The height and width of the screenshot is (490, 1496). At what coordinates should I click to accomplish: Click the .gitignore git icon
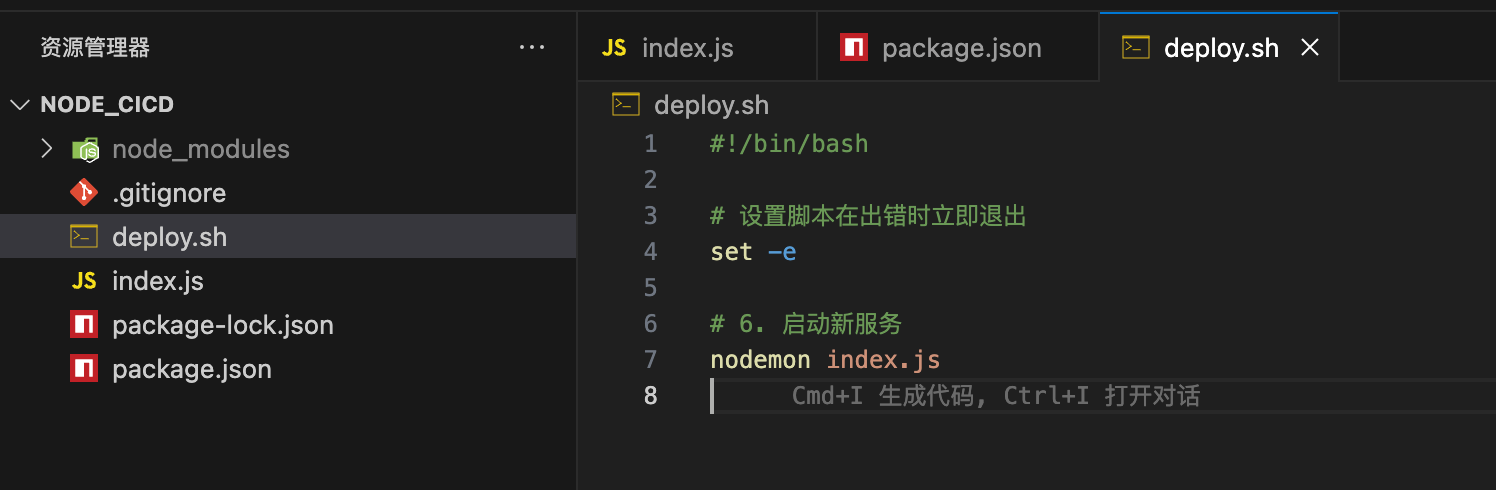pos(84,193)
